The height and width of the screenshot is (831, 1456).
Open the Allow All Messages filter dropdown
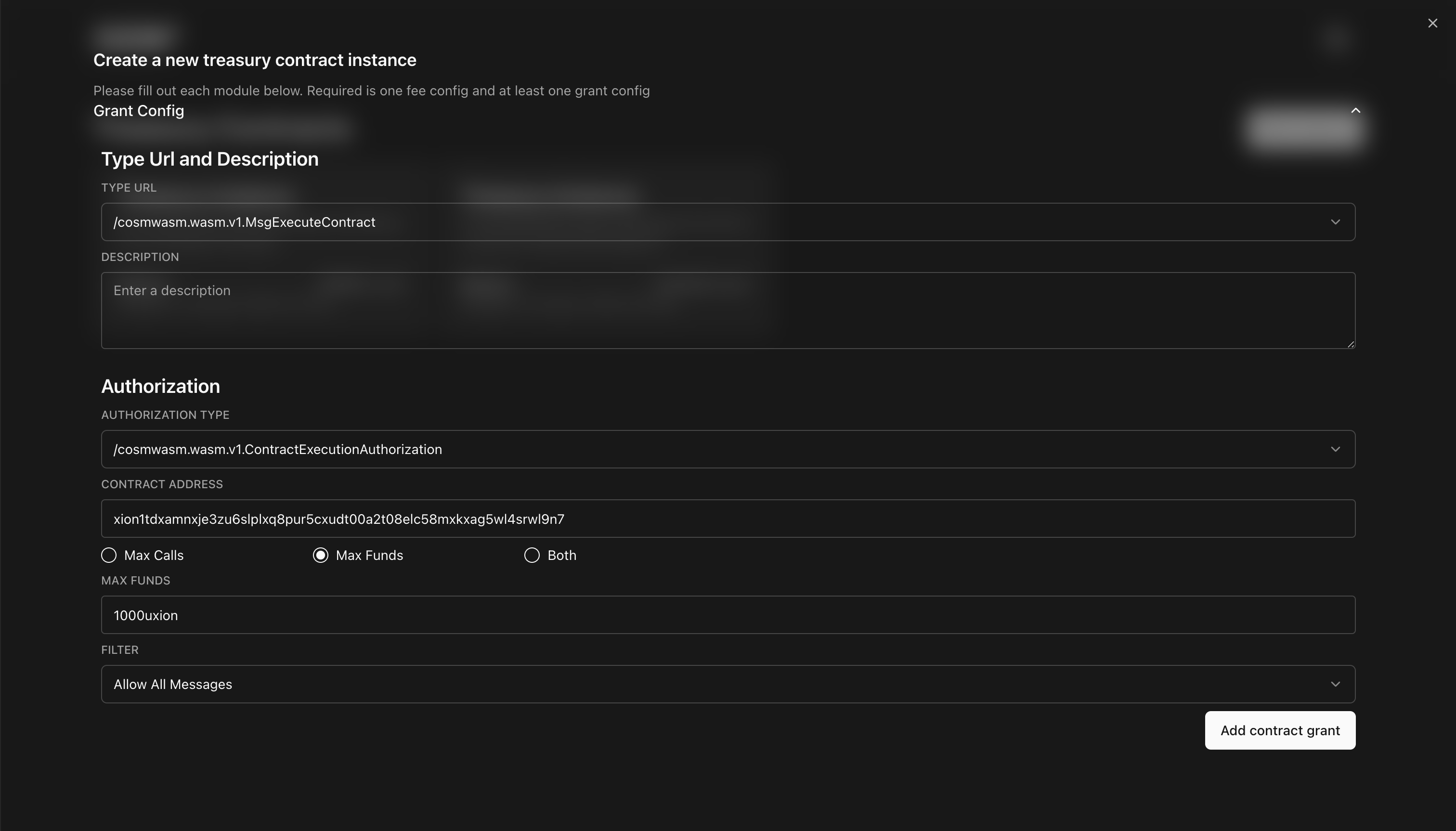coord(728,684)
